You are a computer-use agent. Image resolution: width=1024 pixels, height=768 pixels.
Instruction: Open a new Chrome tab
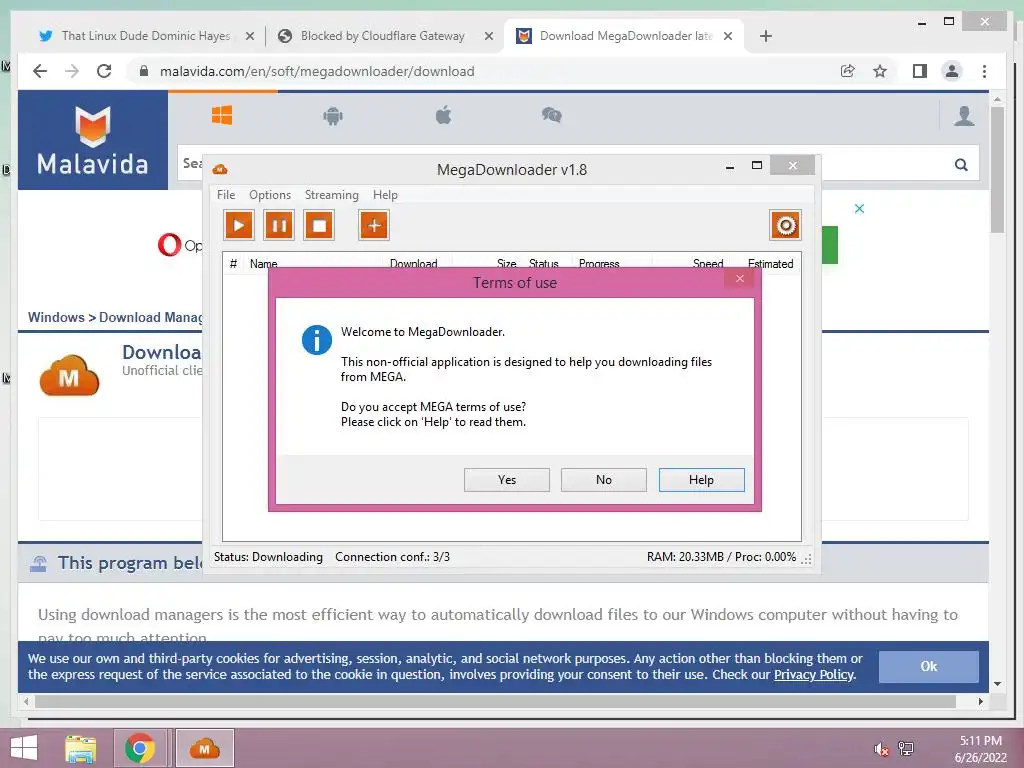coord(766,36)
